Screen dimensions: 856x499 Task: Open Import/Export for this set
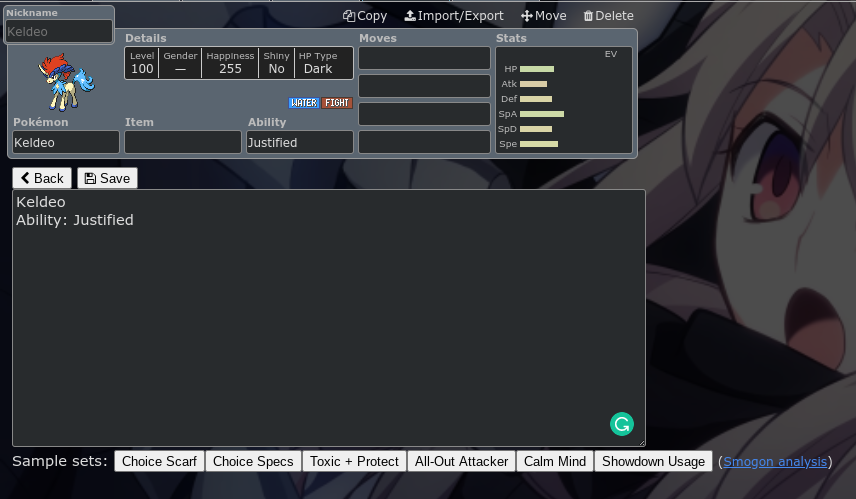454,16
